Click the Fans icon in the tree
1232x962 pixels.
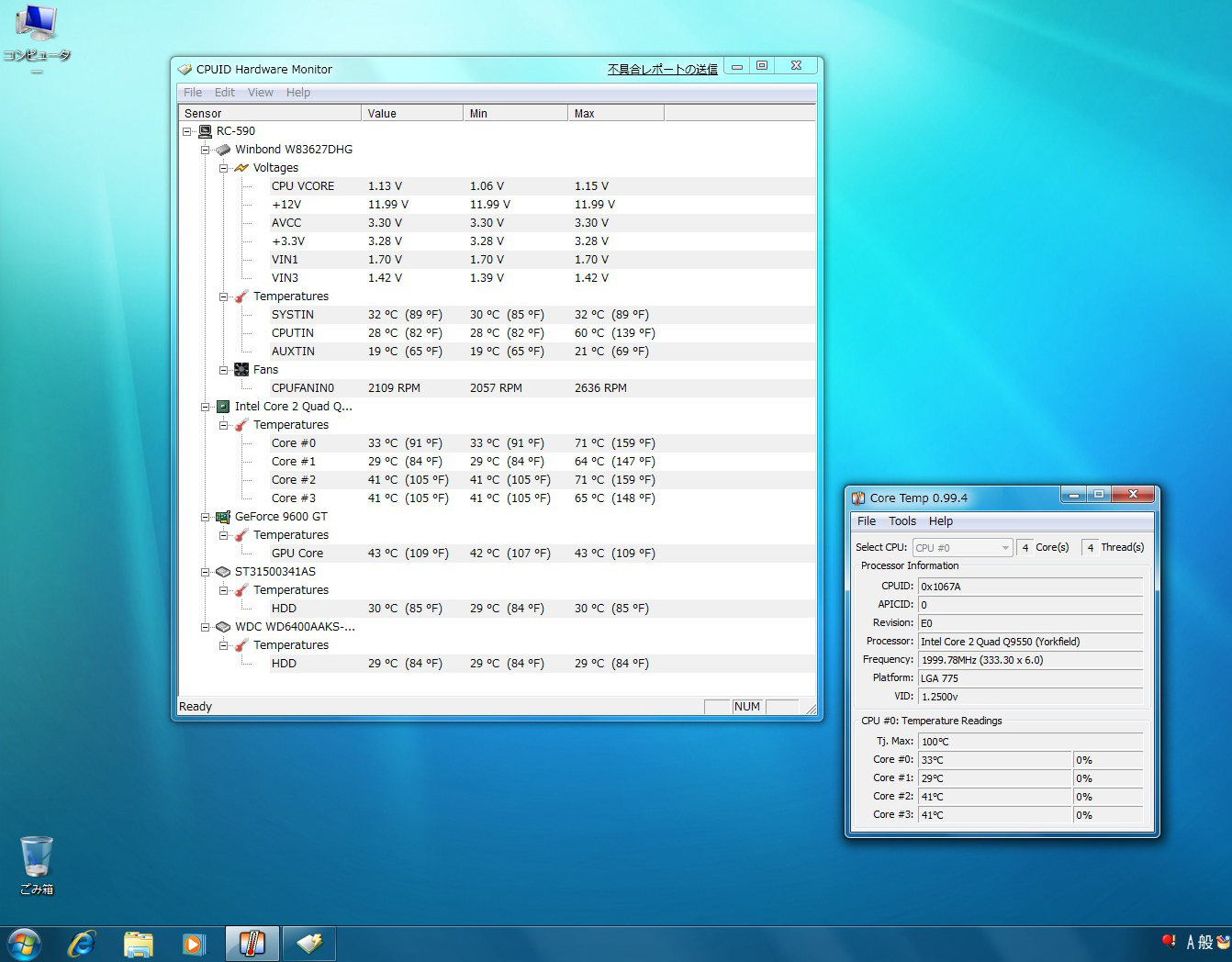pos(241,370)
